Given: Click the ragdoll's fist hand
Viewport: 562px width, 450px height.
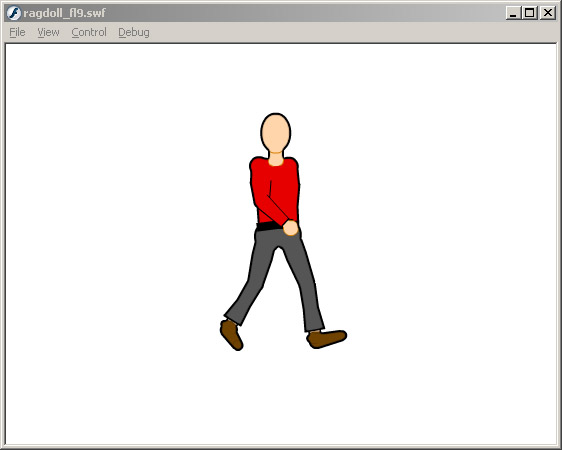Looking at the screenshot, I should pos(291,228).
